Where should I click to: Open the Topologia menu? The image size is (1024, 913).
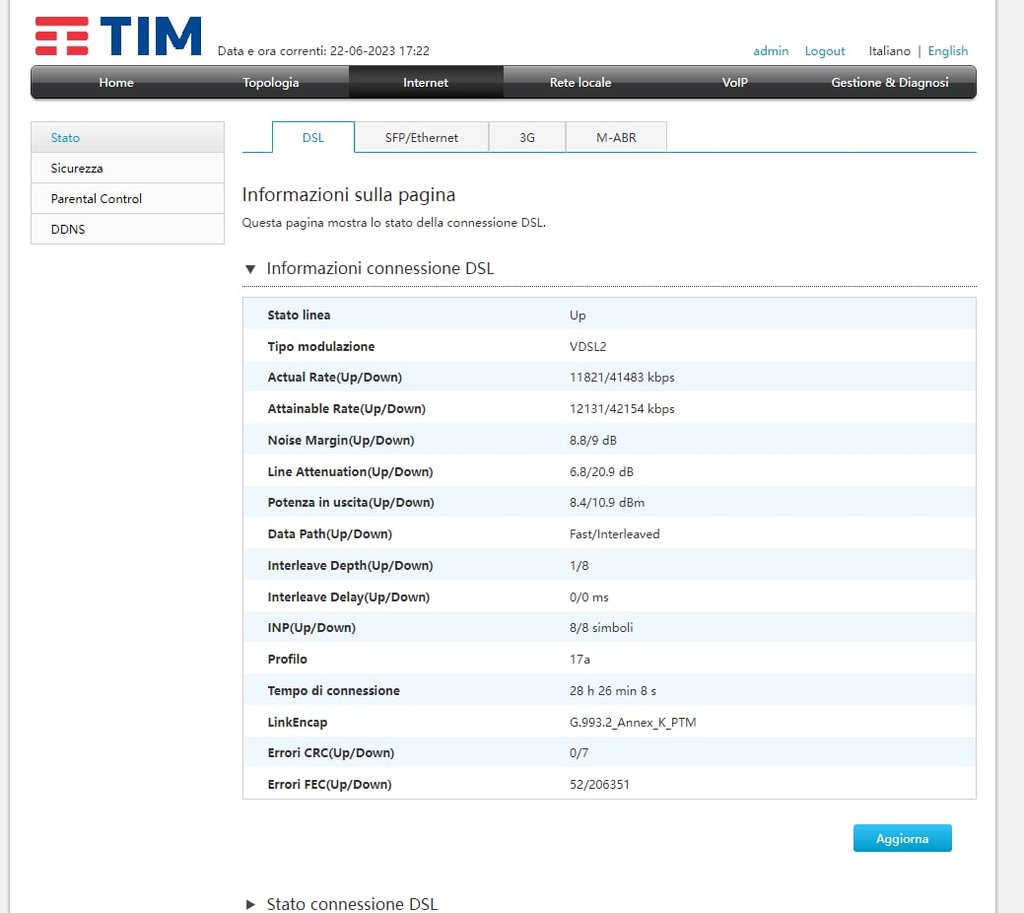coord(271,83)
